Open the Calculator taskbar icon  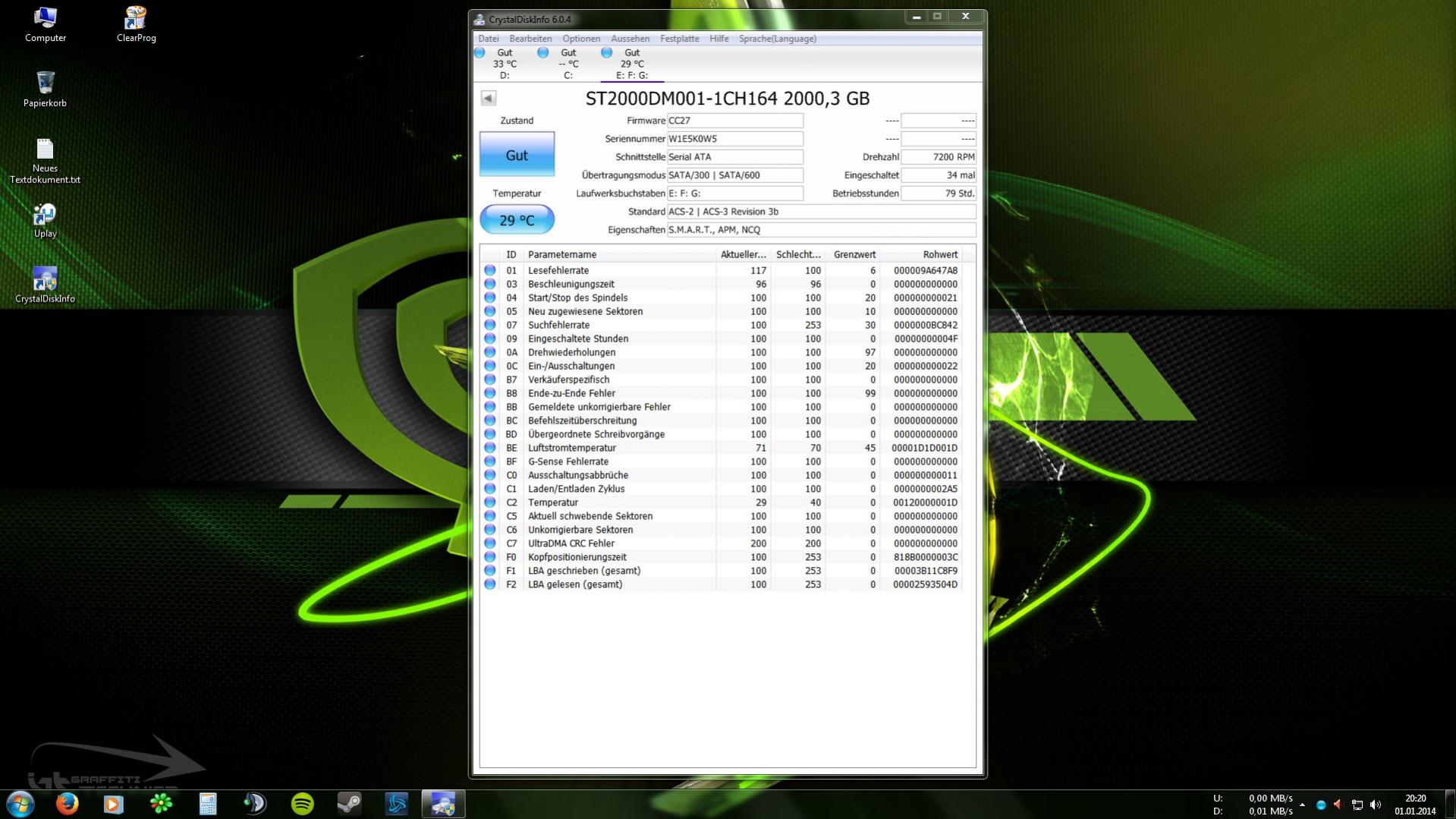tap(208, 803)
